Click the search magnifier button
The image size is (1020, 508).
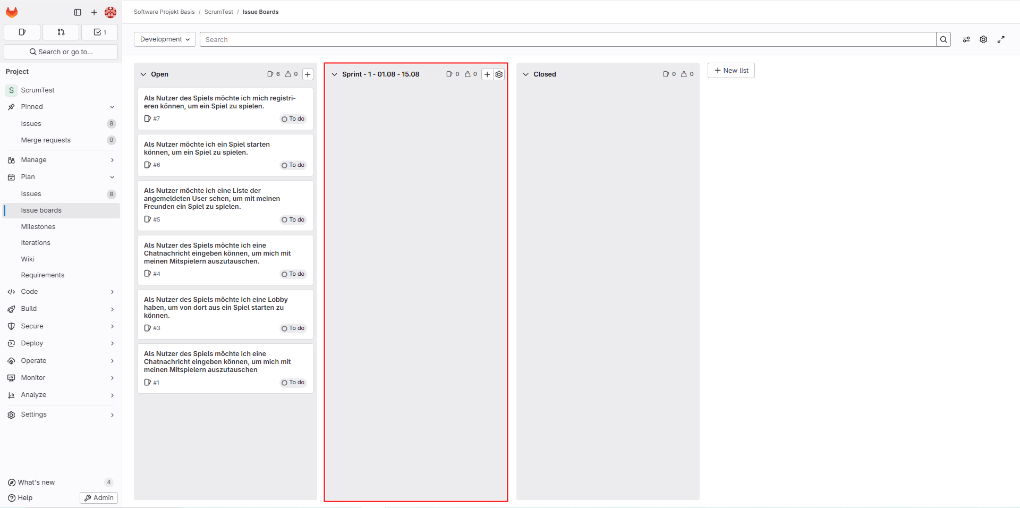pos(943,39)
